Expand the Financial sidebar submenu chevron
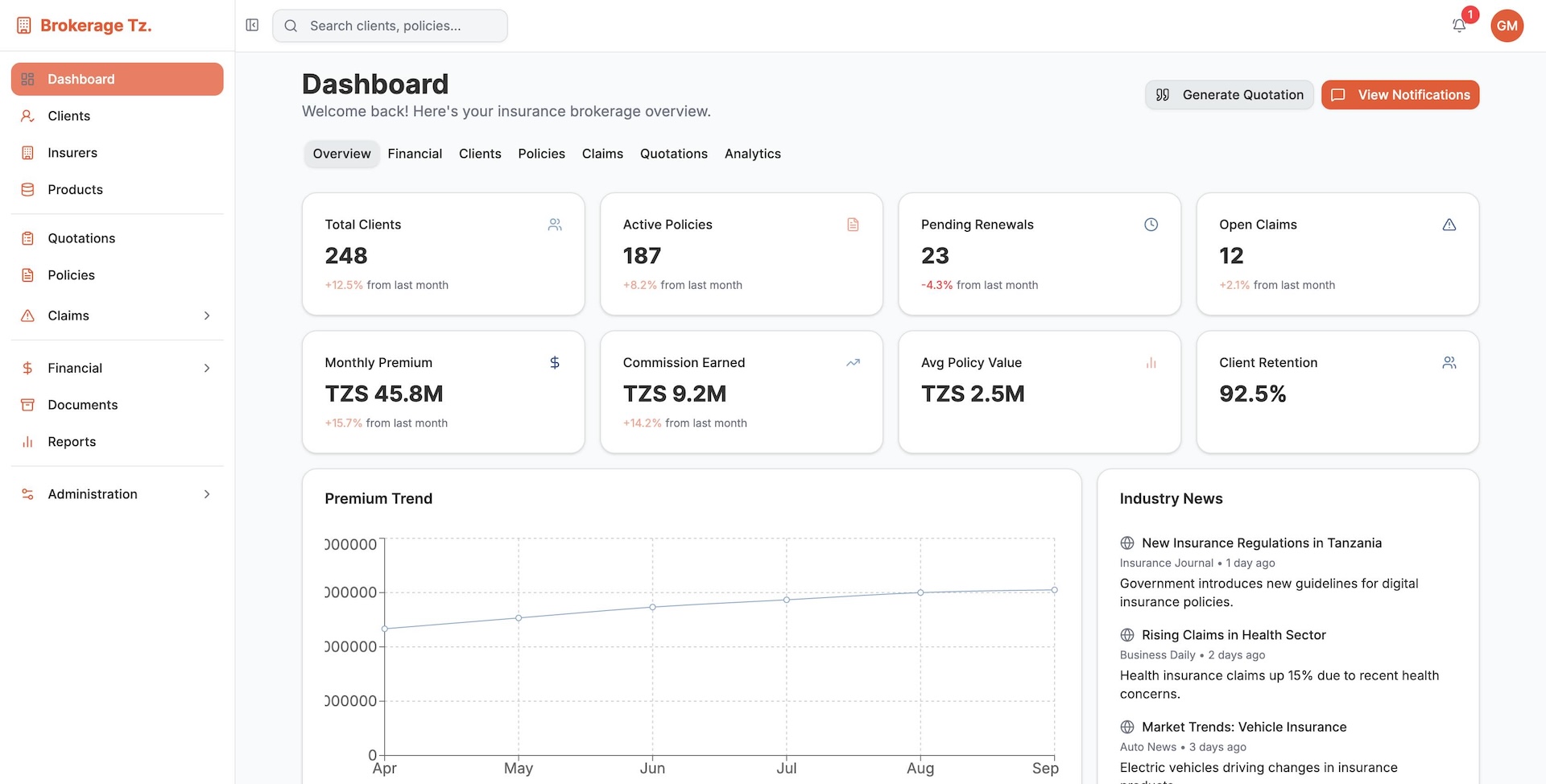Screen dimensions: 1546x784 [207, 368]
